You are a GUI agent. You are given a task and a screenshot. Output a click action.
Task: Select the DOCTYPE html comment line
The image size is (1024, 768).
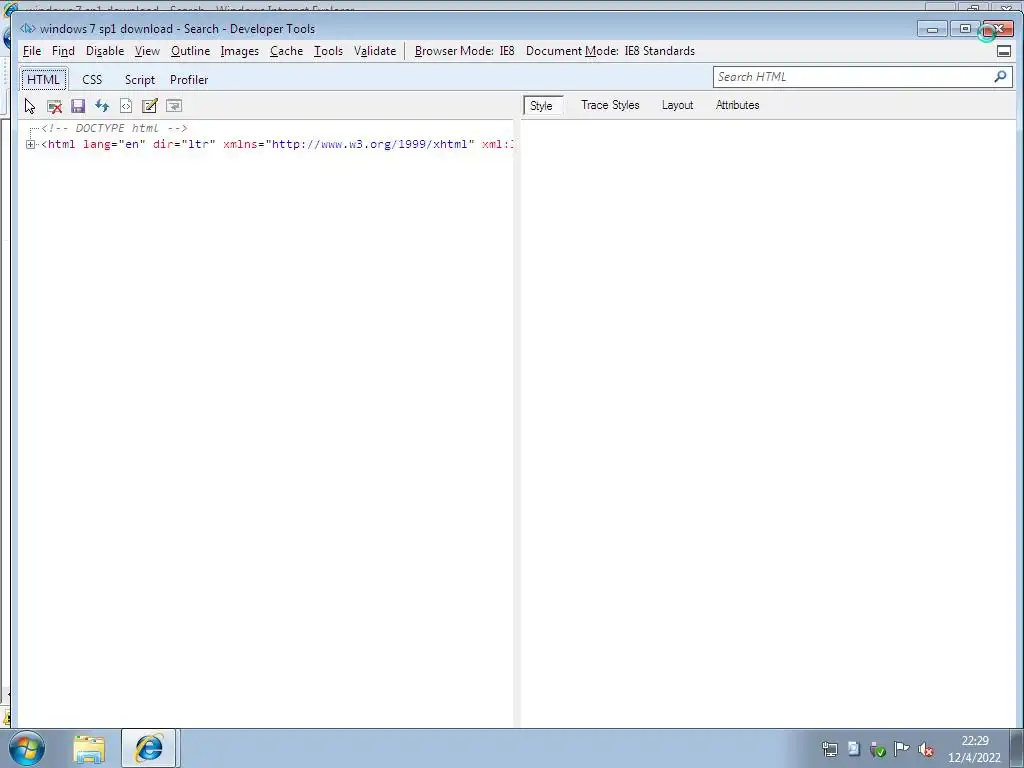coord(114,129)
